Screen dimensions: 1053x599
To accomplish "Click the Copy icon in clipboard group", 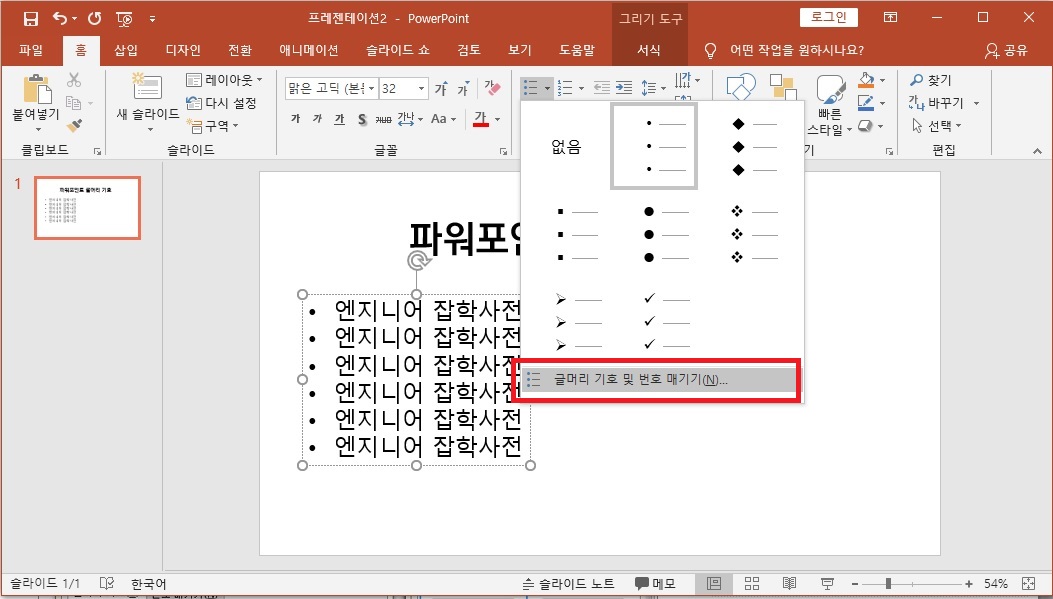I will (x=74, y=103).
